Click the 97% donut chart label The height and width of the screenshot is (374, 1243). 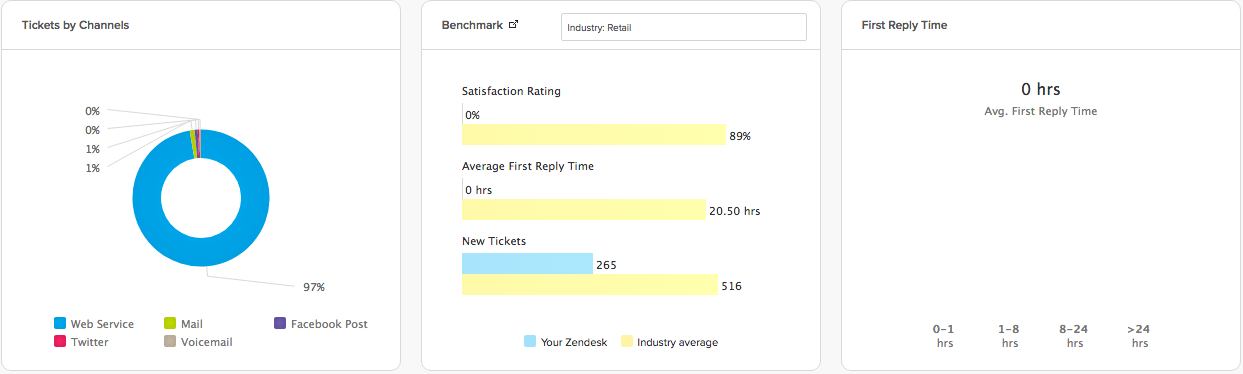tap(314, 287)
